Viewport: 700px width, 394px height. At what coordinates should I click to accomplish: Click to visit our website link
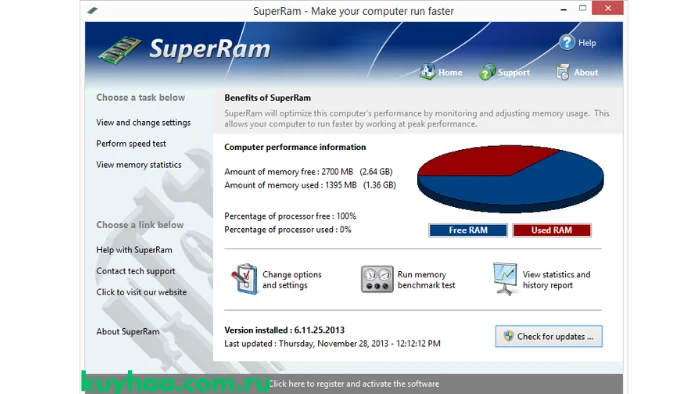(141, 292)
